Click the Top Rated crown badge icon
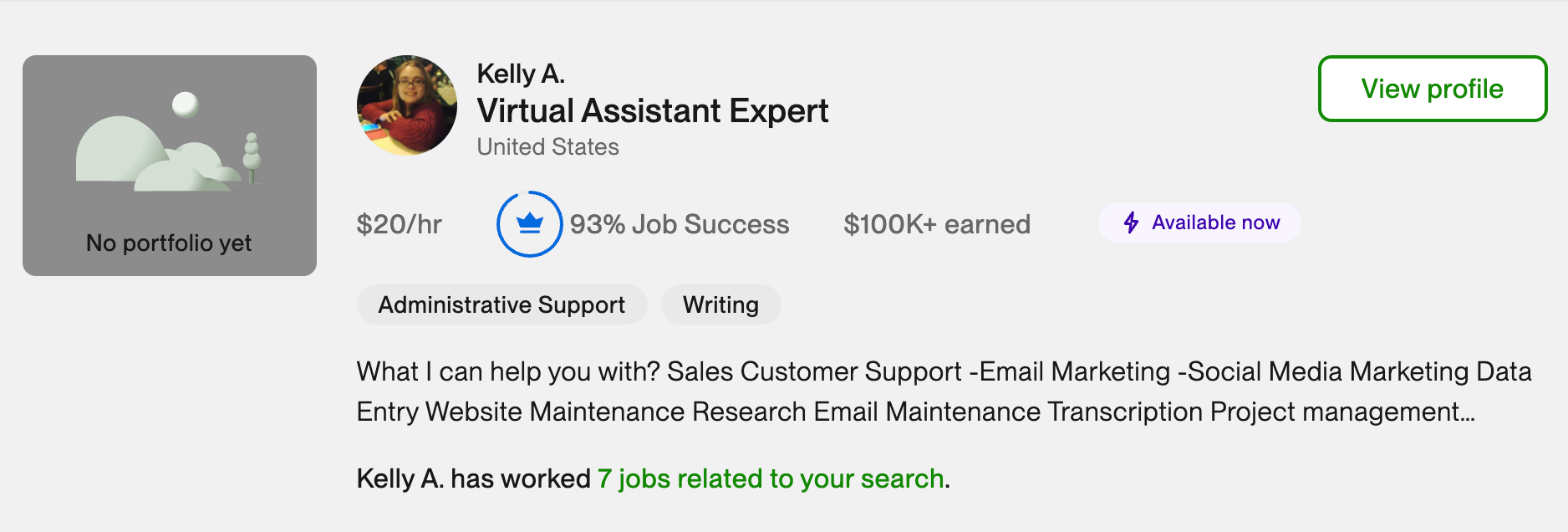Image resolution: width=1568 pixels, height=532 pixels. tap(530, 224)
